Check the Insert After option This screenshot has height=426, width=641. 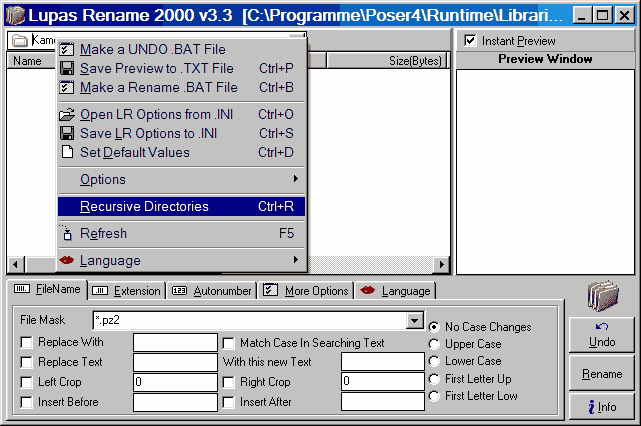click(x=229, y=402)
